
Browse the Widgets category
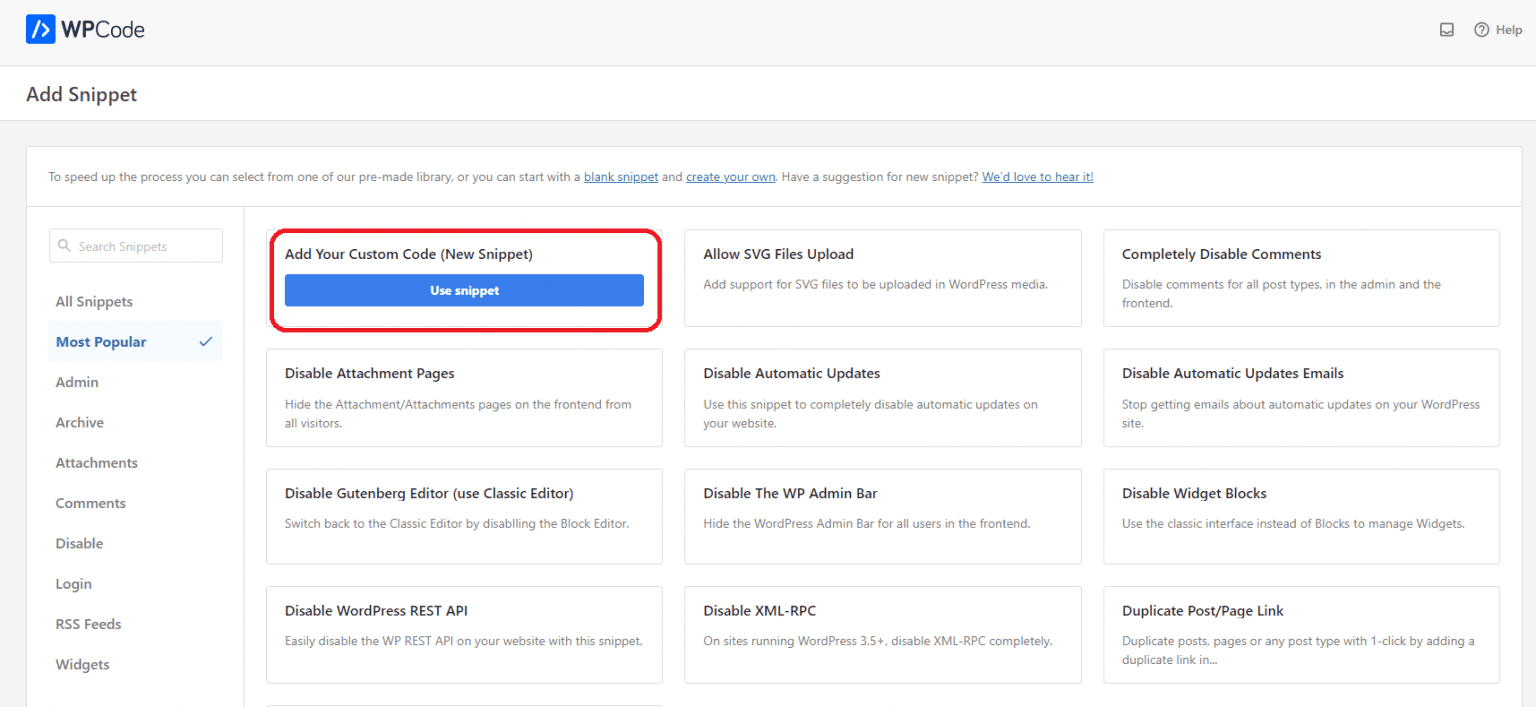coord(82,663)
